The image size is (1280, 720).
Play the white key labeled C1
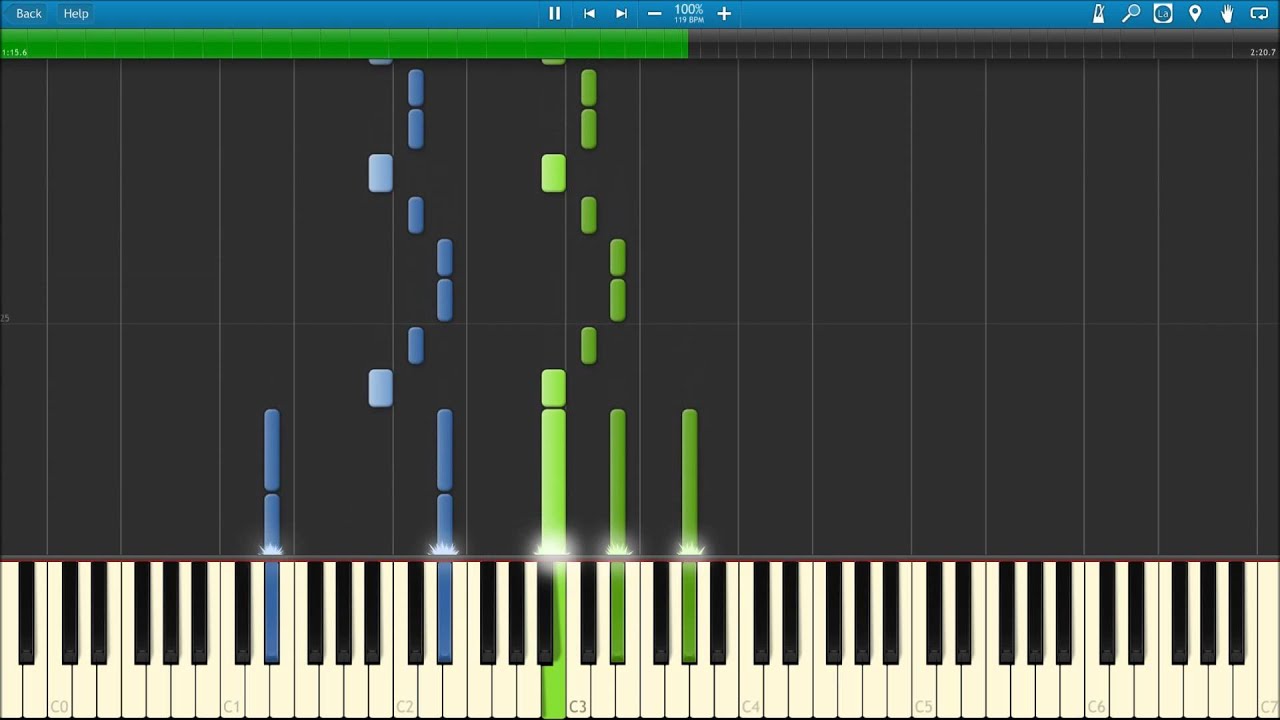pyautogui.click(x=232, y=690)
